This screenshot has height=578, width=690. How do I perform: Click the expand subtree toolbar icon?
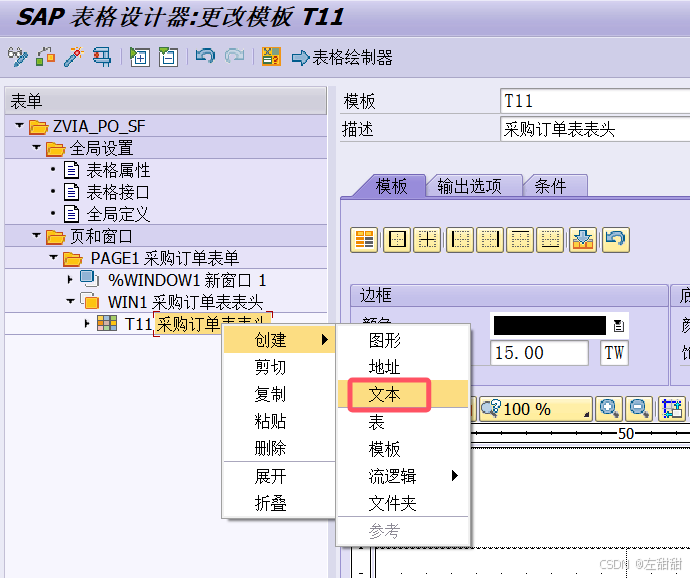click(139, 57)
